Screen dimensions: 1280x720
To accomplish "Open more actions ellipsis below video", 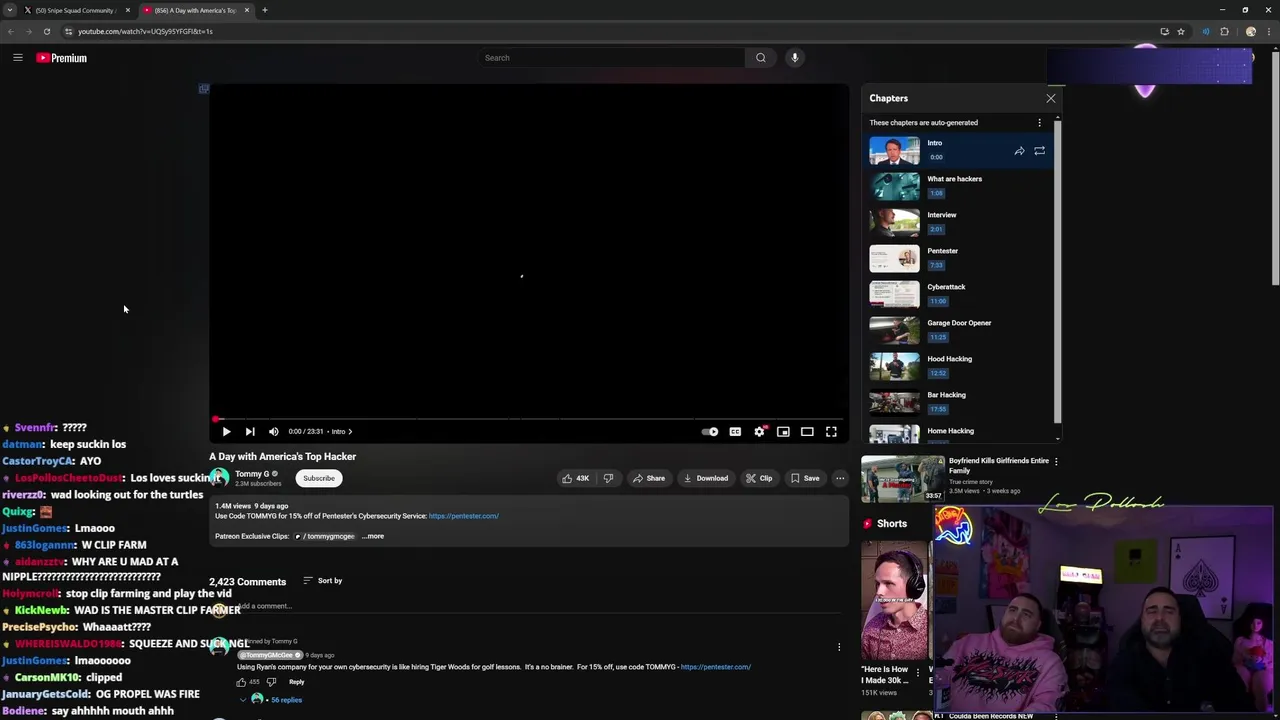I will pyautogui.click(x=840, y=478).
